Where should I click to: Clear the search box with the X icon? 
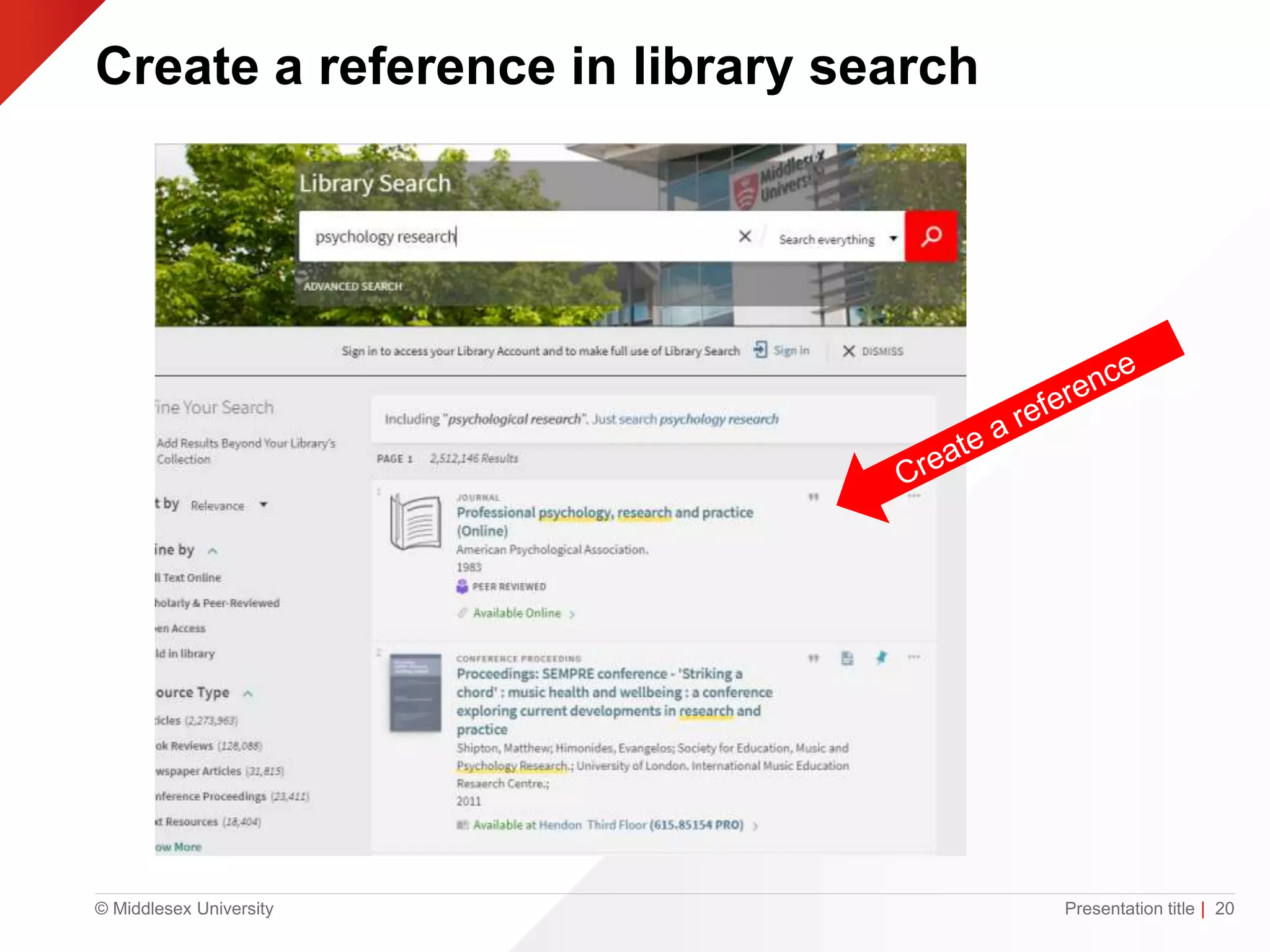pos(745,236)
